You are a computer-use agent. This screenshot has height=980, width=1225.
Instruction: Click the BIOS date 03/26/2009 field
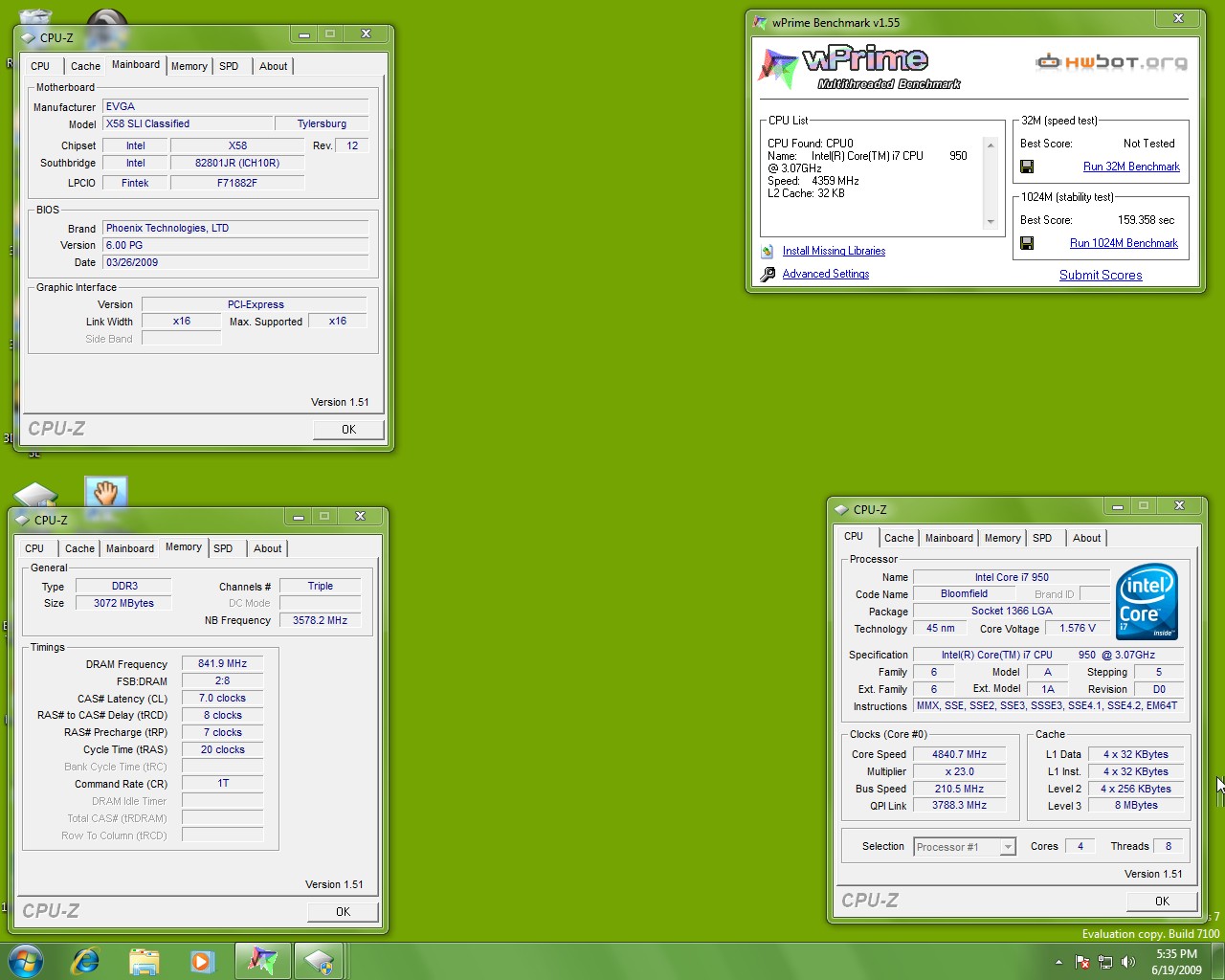(235, 263)
